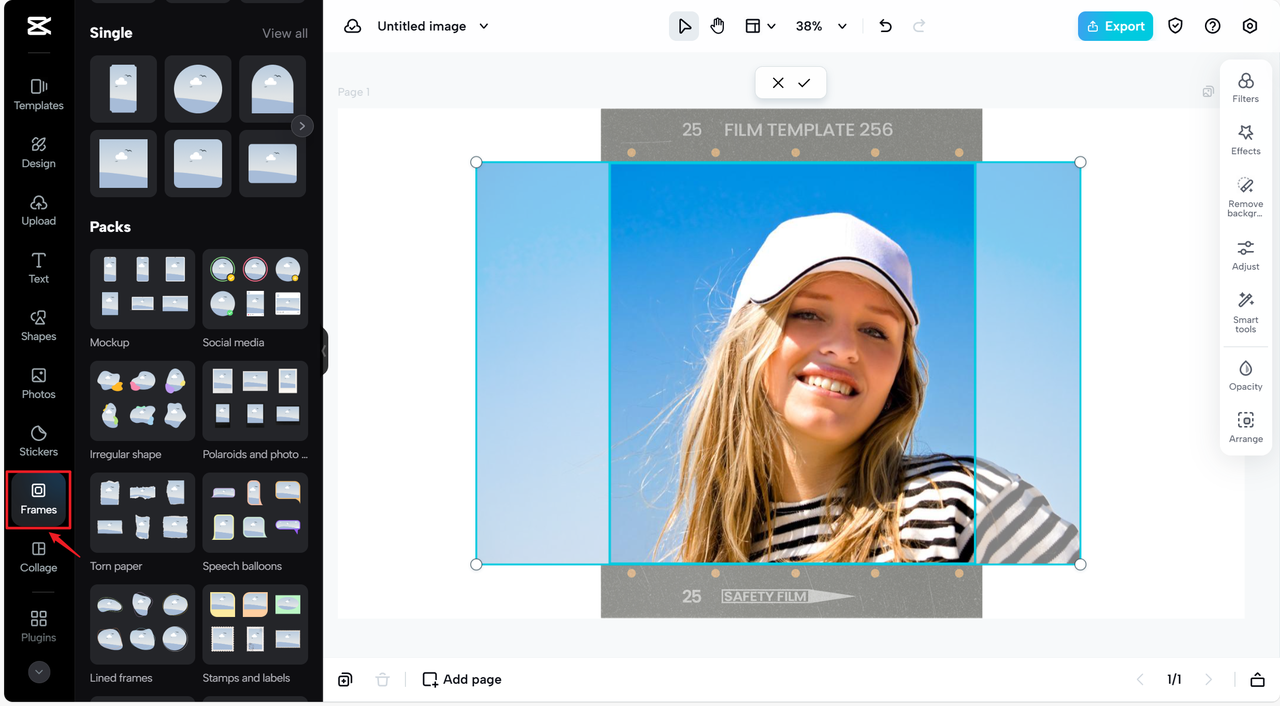Open the pages overview icon at bottom right

[x=1257, y=680]
